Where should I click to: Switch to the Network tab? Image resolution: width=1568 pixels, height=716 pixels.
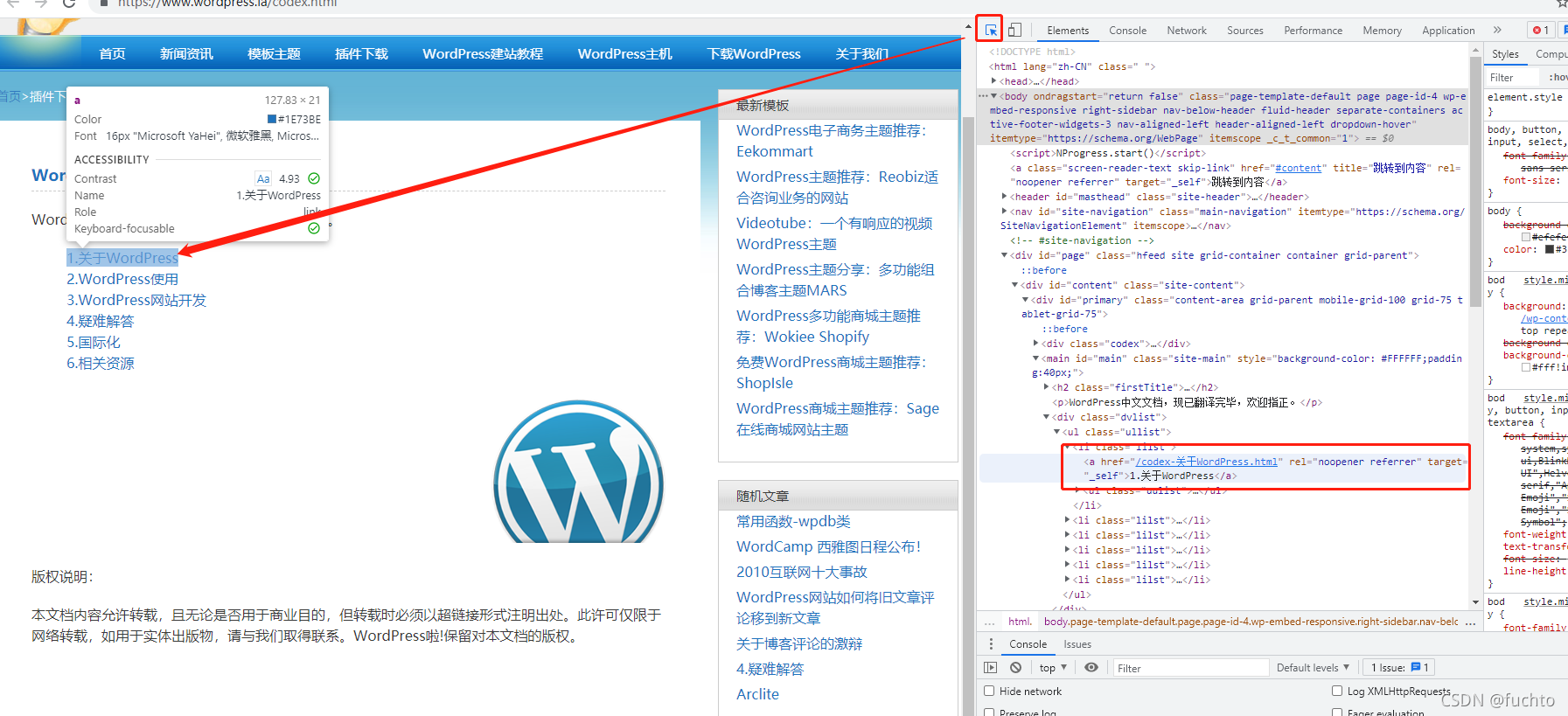(x=1186, y=31)
